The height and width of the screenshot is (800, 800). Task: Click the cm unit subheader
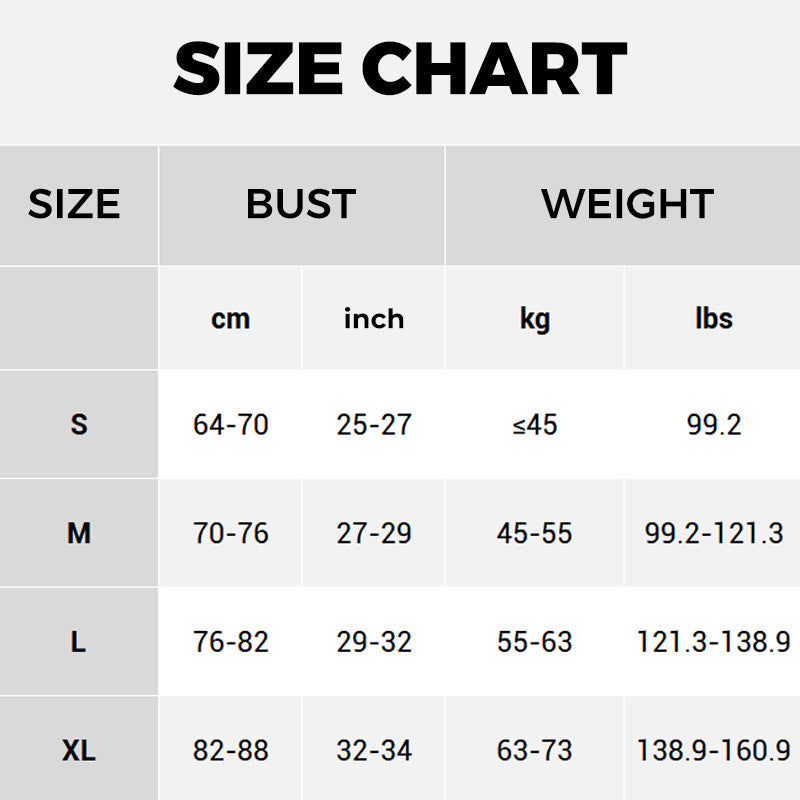tap(230, 319)
